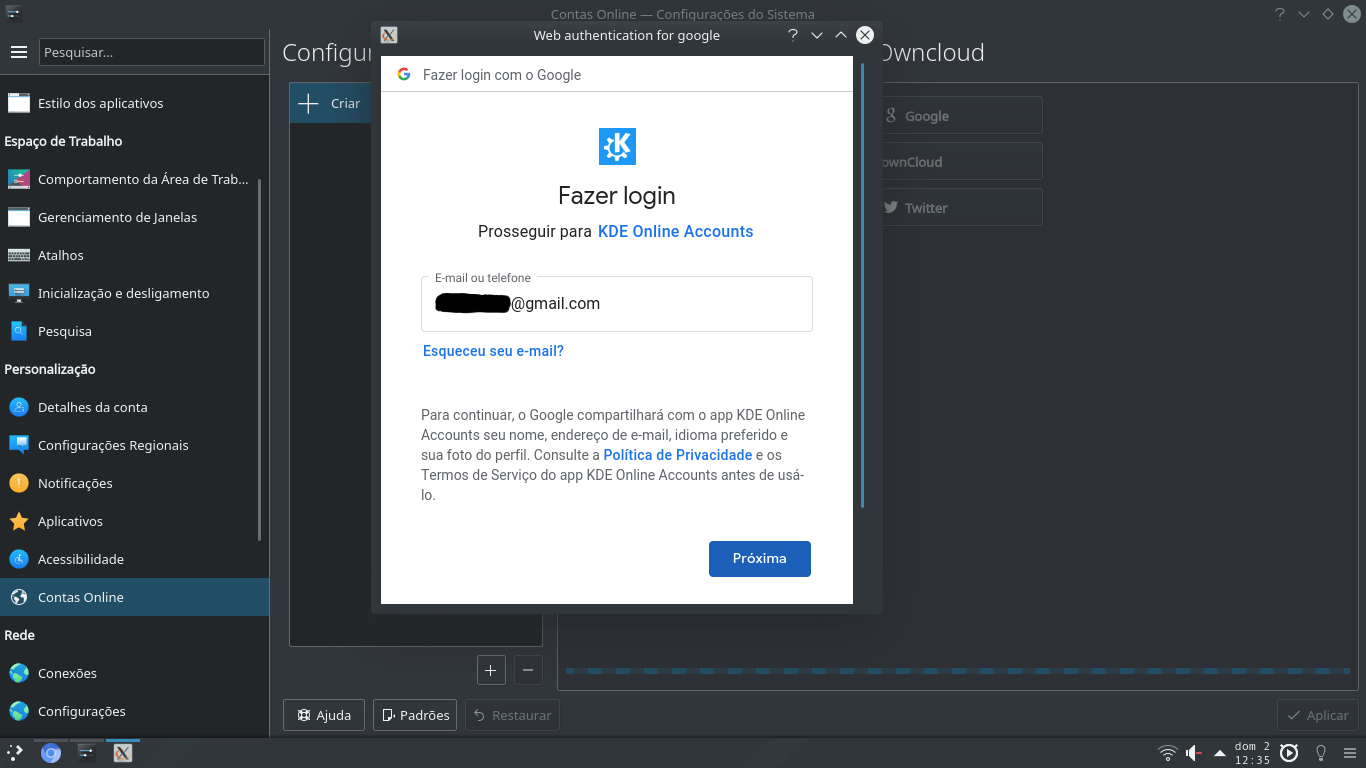This screenshot has width=1366, height=768.
Task: Open the Atalhos keyboard icon
Action: [19, 255]
